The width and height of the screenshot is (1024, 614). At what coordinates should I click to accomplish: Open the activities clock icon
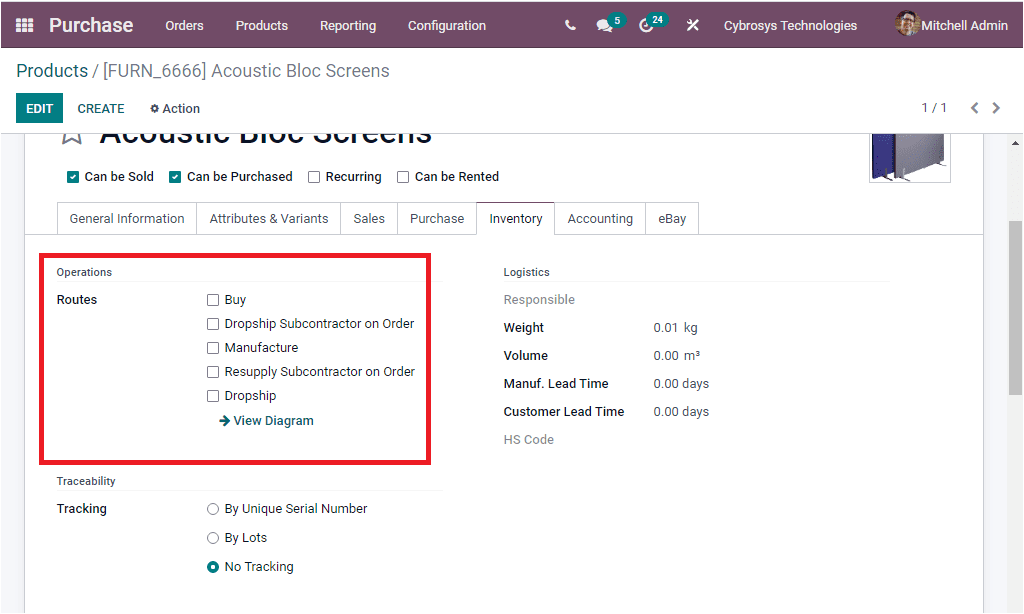point(648,25)
